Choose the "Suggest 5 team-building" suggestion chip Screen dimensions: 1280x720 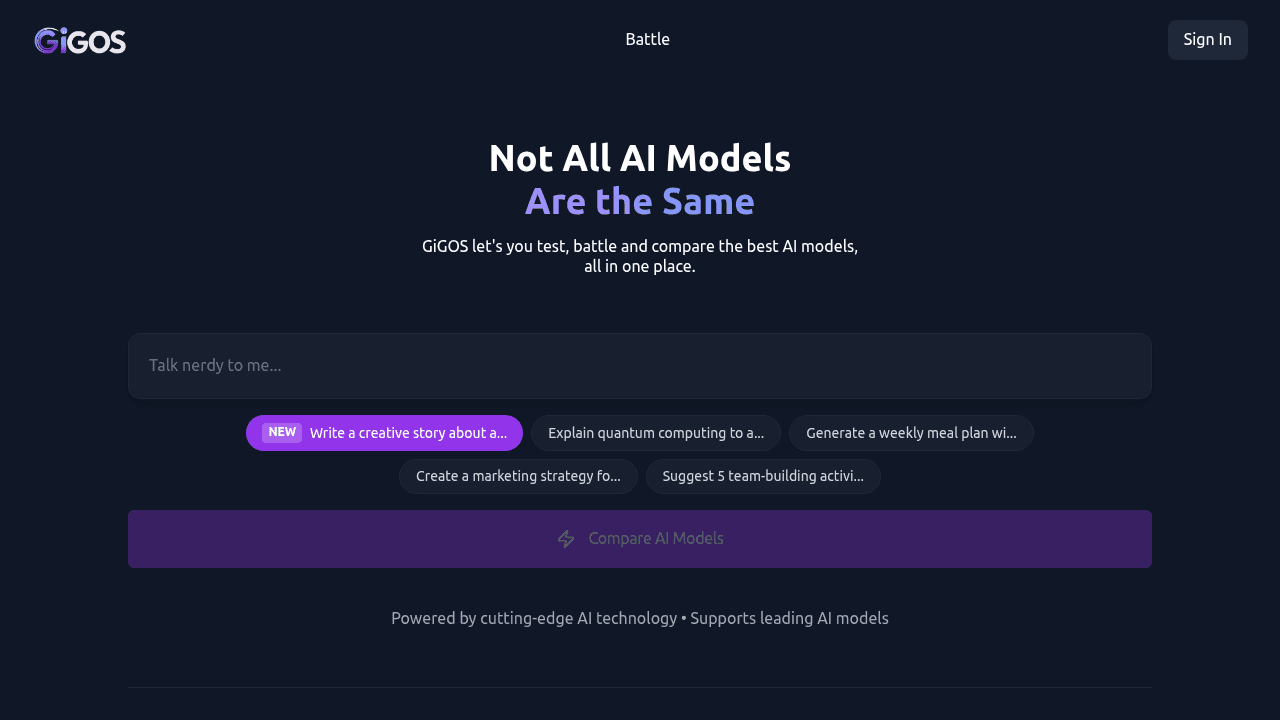tap(763, 477)
